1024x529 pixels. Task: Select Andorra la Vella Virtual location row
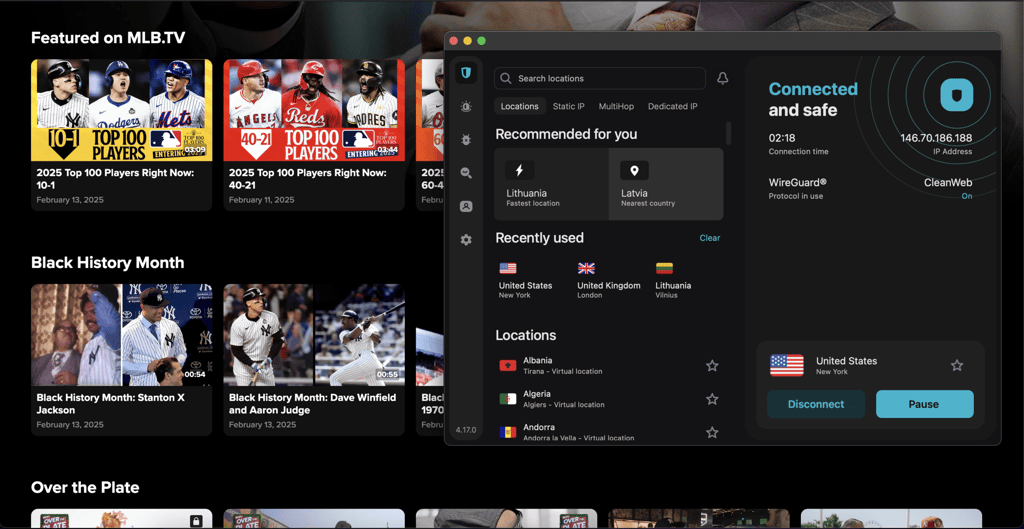609,432
